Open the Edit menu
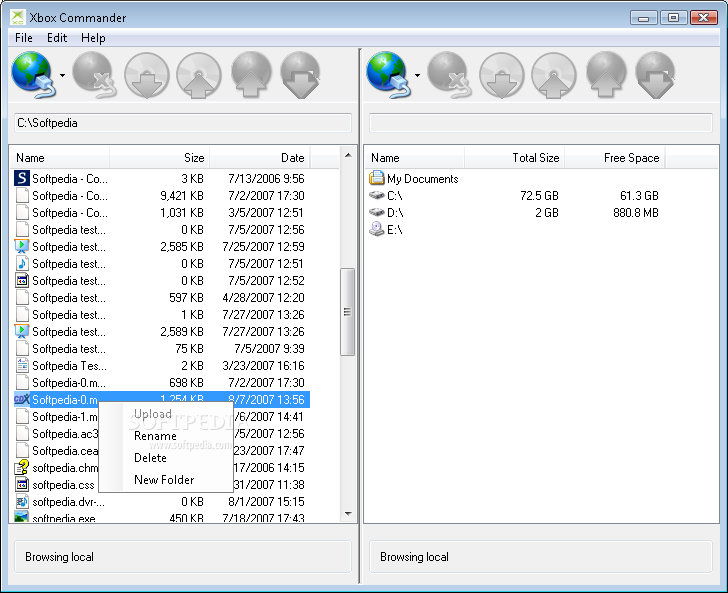 (57, 38)
